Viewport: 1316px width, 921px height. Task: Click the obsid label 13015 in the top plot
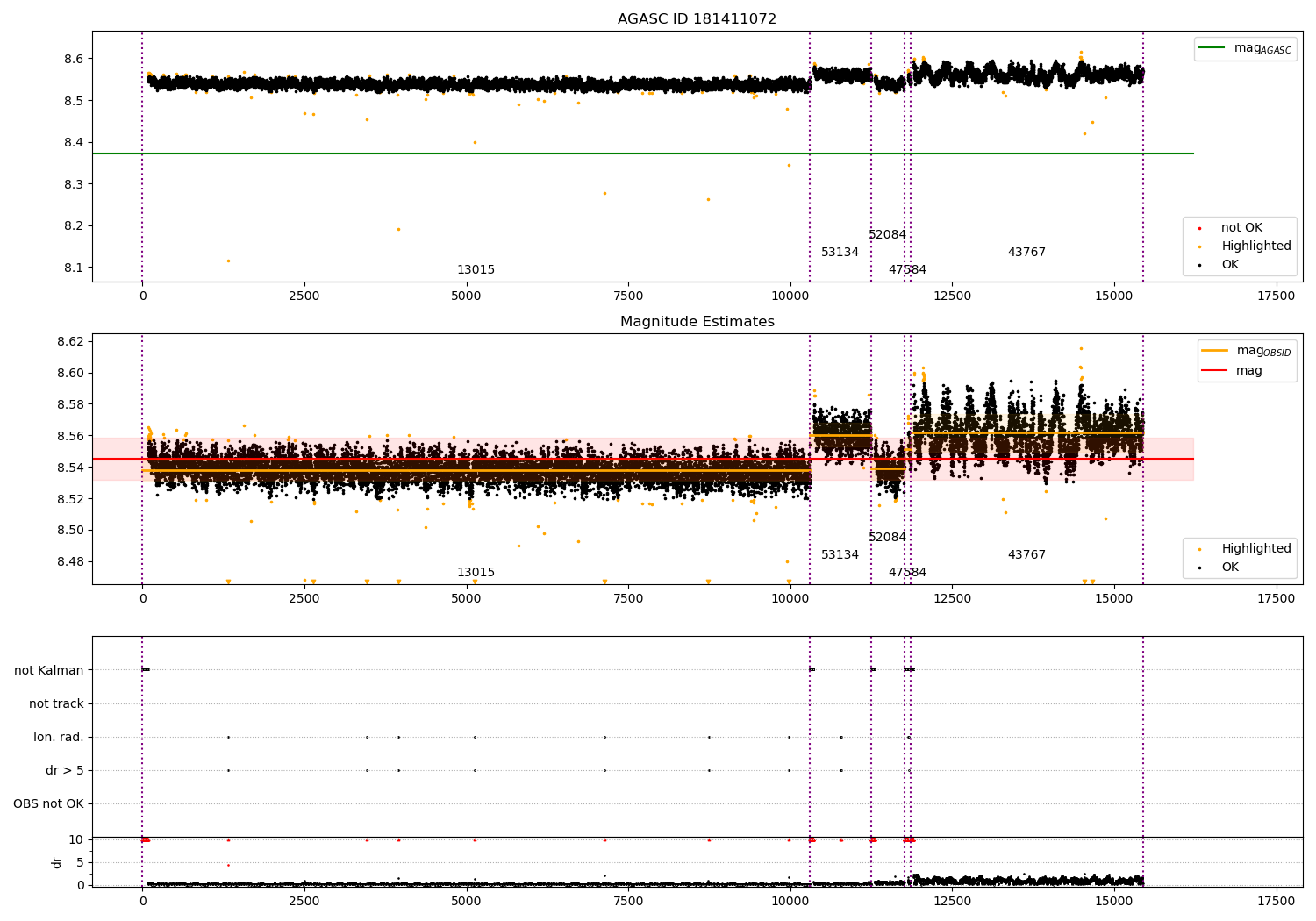click(476, 270)
